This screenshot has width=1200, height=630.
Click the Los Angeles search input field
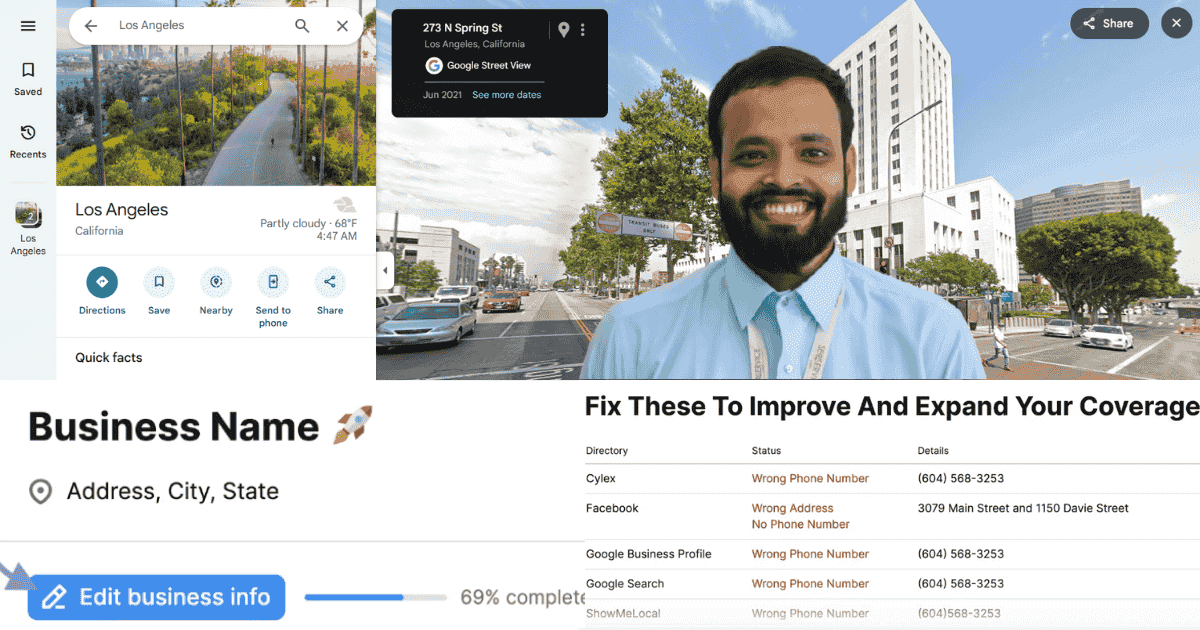click(195, 26)
